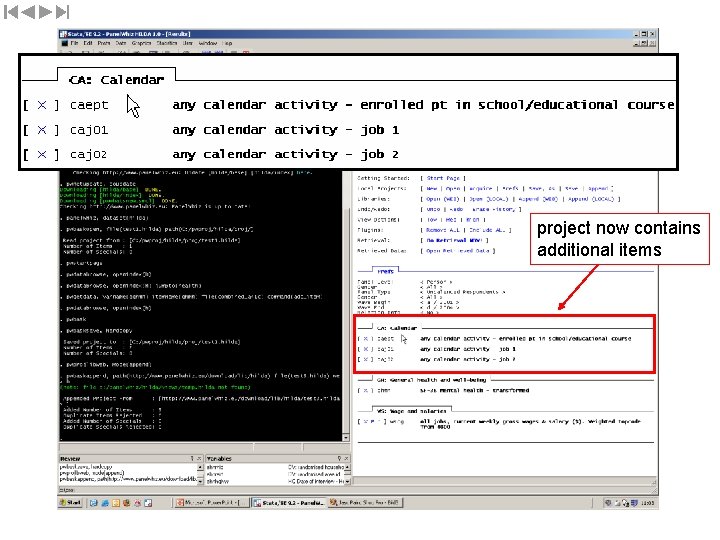This screenshot has width=720, height=540.
Task: Click Append (LOCAL) library link
Action: tap(591, 199)
